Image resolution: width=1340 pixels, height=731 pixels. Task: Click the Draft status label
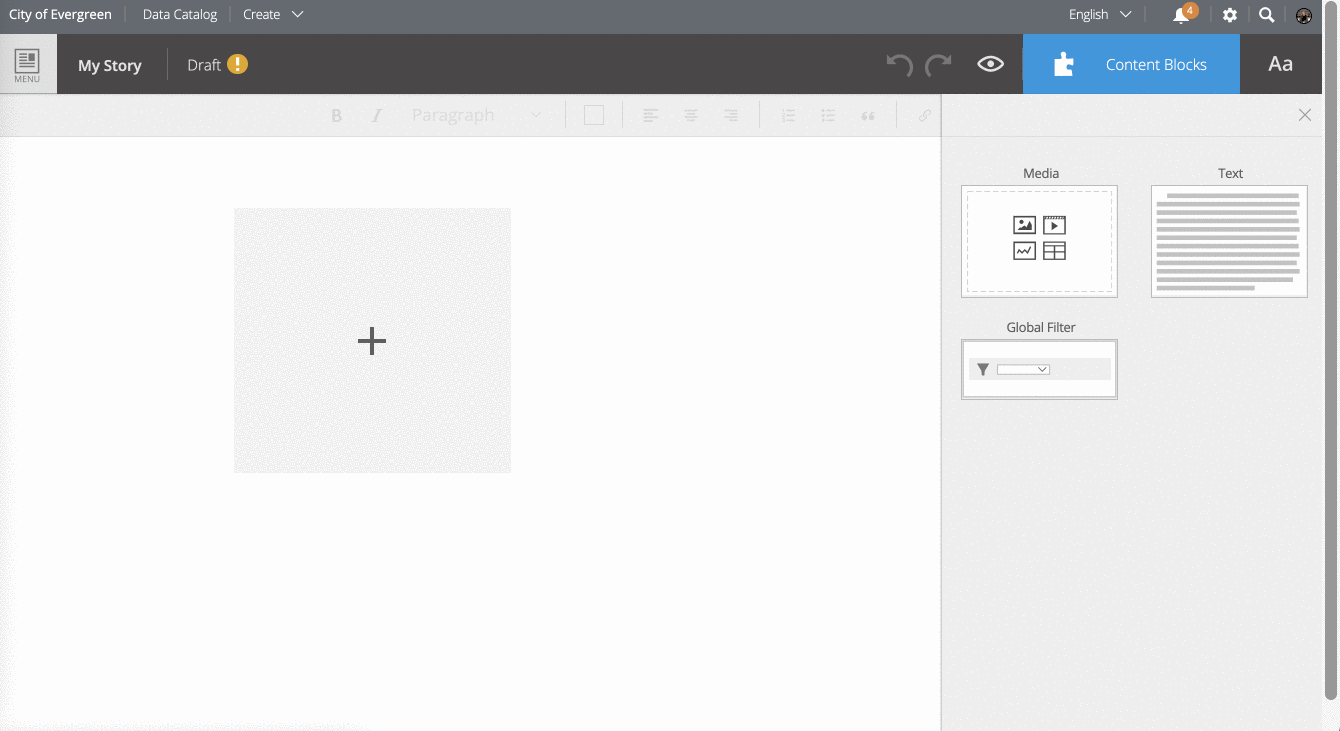coord(204,65)
